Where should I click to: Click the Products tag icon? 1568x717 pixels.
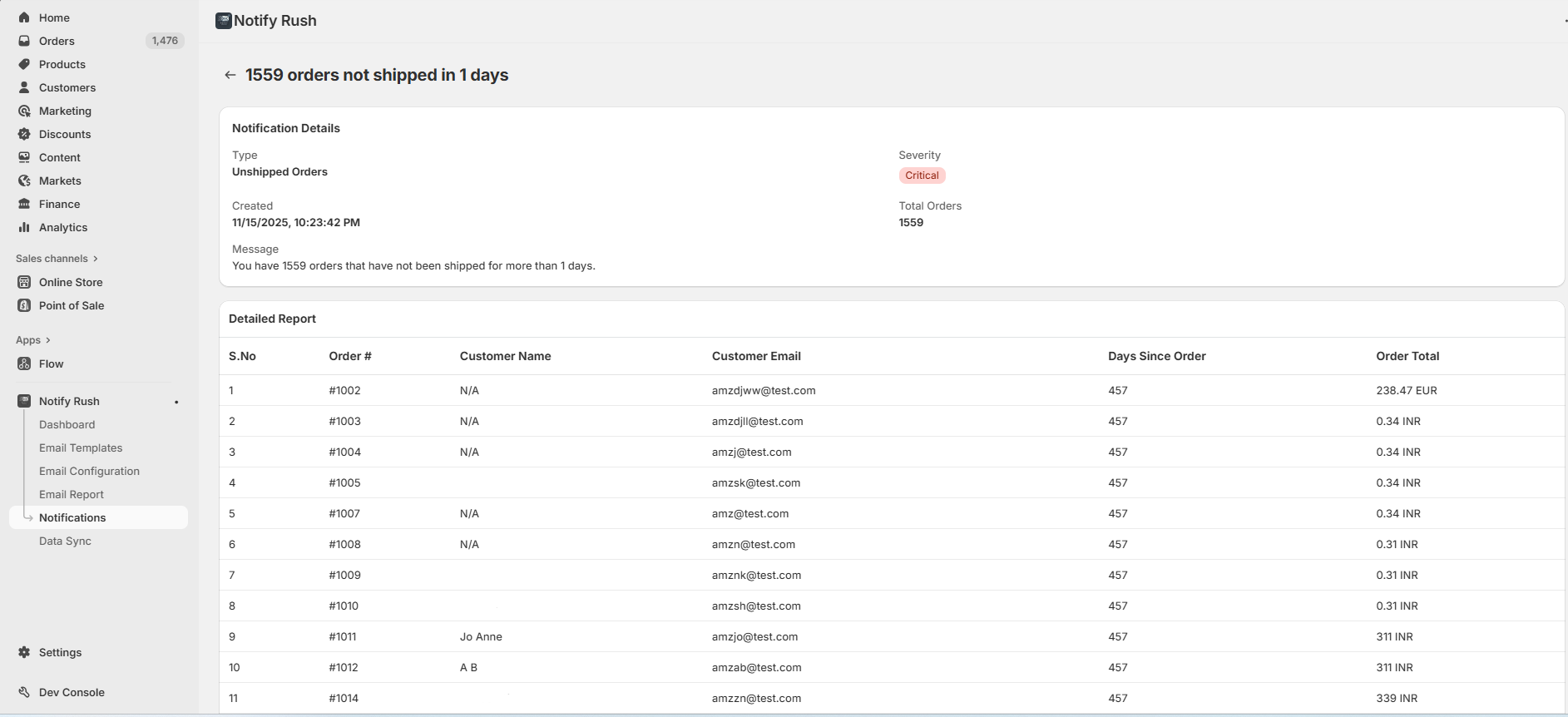tap(24, 64)
